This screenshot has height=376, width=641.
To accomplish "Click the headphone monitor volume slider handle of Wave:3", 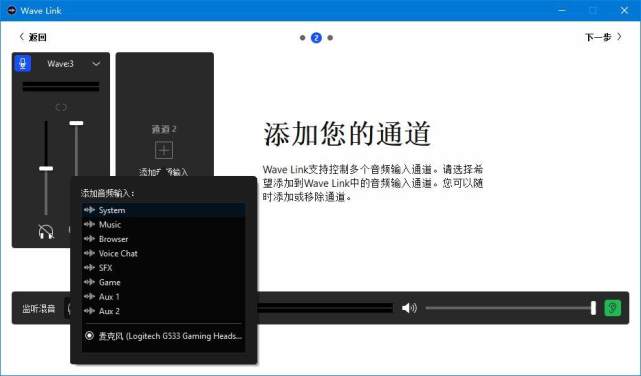I will click(46, 168).
